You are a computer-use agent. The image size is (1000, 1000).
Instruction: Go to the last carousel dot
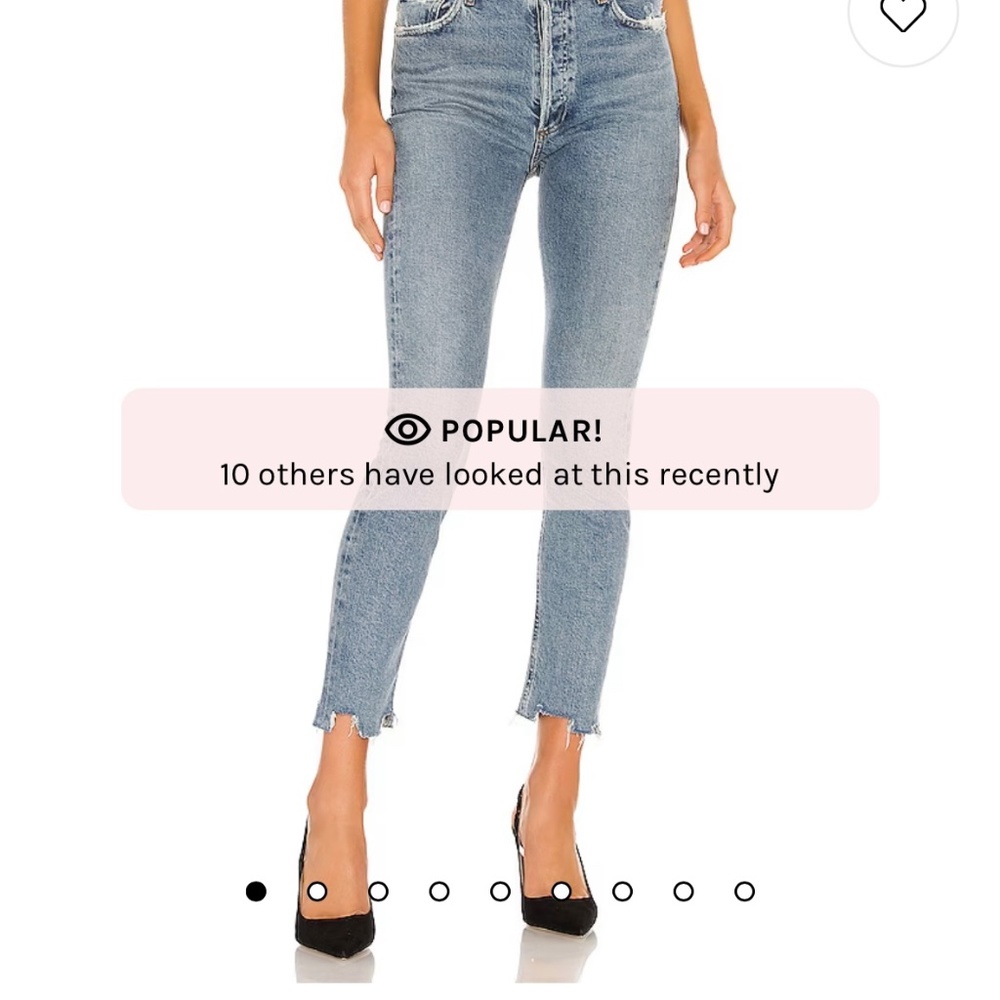pyautogui.click(x=744, y=891)
